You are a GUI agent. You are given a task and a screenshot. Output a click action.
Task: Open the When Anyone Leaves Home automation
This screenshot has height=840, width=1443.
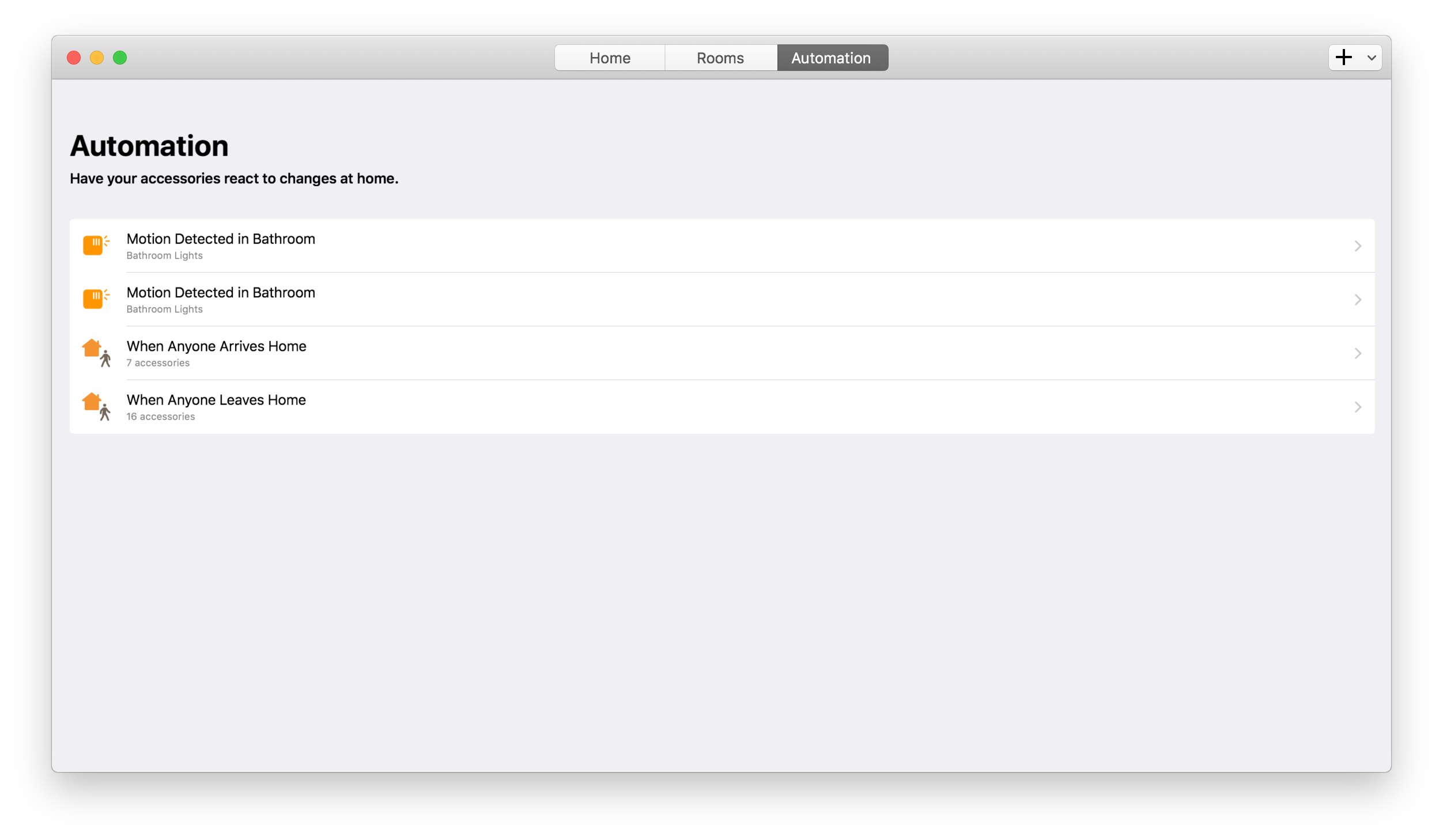point(216,400)
